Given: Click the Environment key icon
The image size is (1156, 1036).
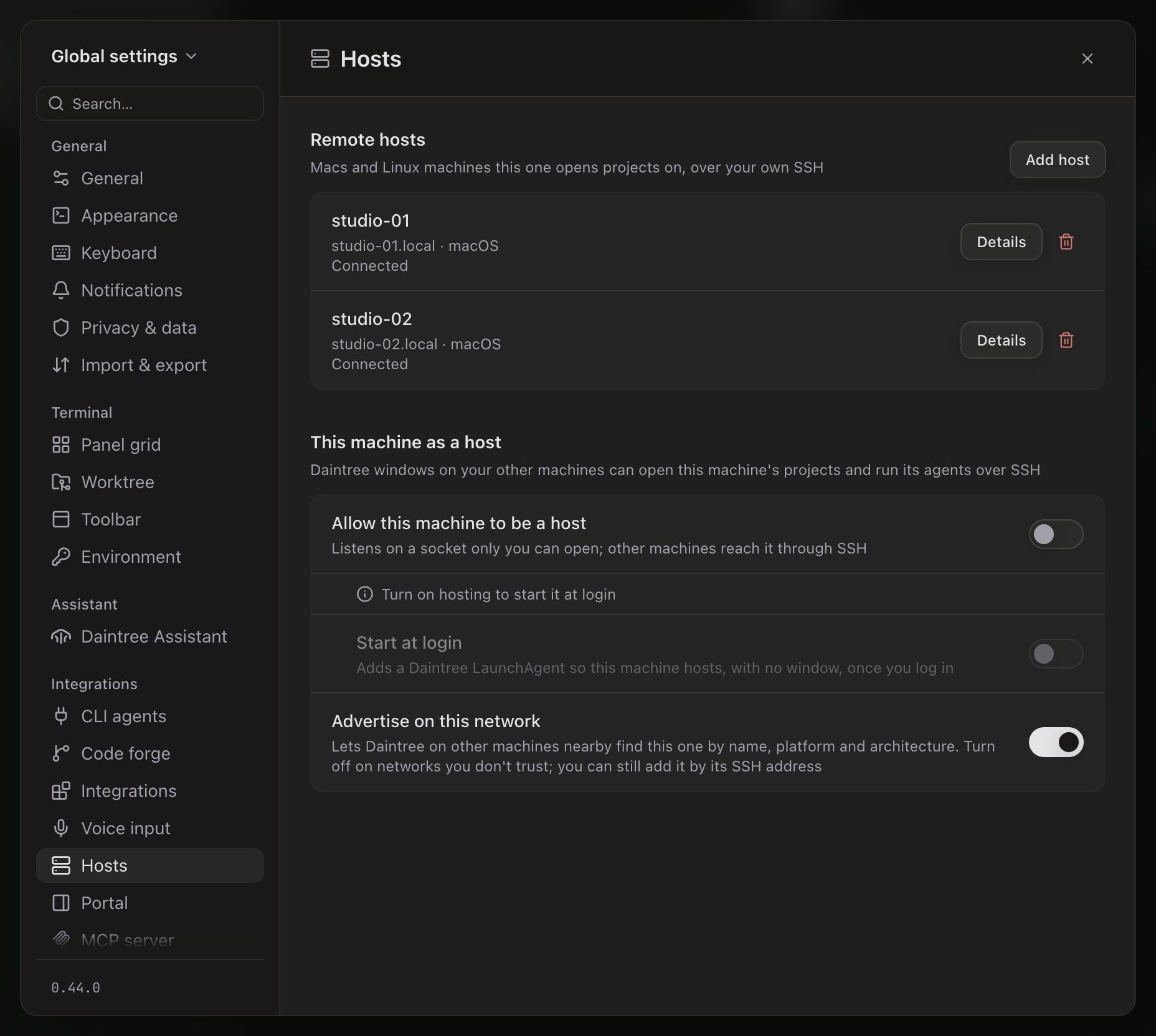Looking at the screenshot, I should coord(60,557).
